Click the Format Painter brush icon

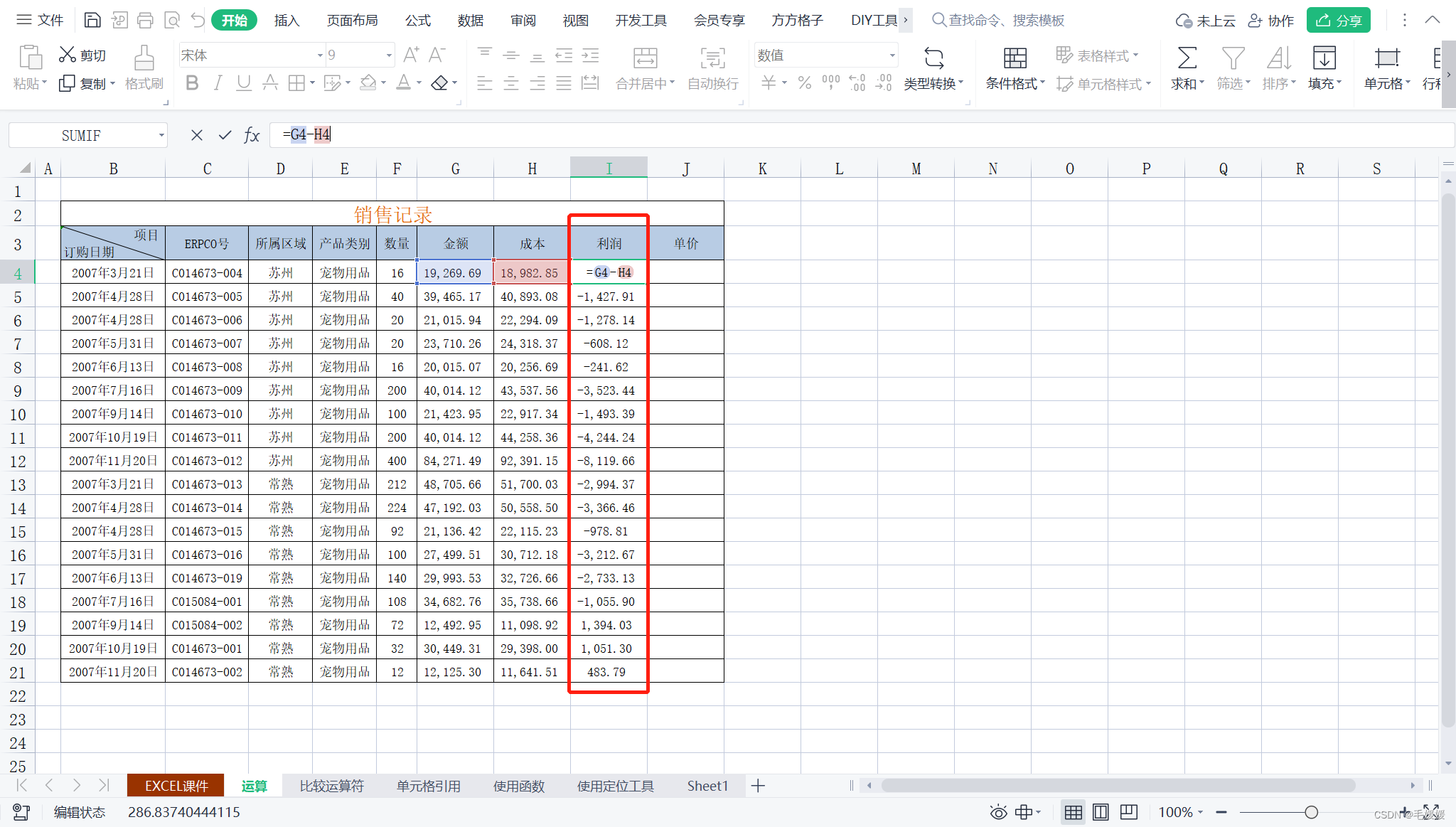tap(144, 58)
